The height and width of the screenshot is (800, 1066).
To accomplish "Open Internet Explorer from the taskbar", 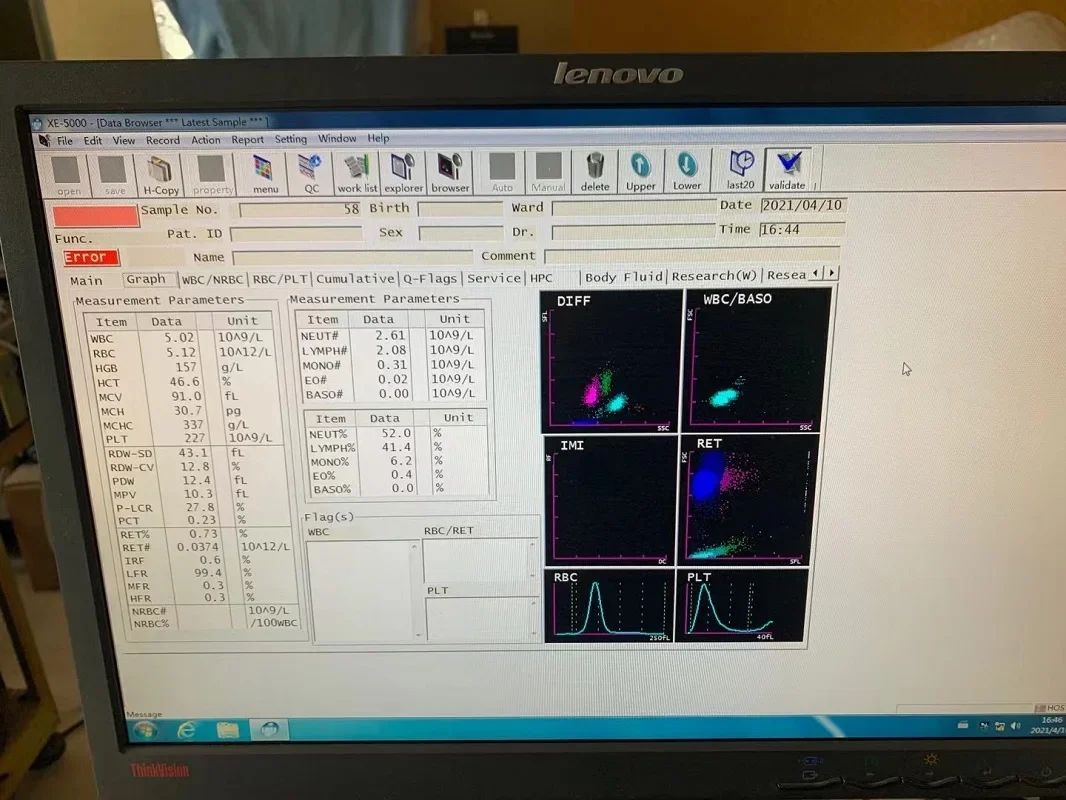I will pyautogui.click(x=186, y=730).
